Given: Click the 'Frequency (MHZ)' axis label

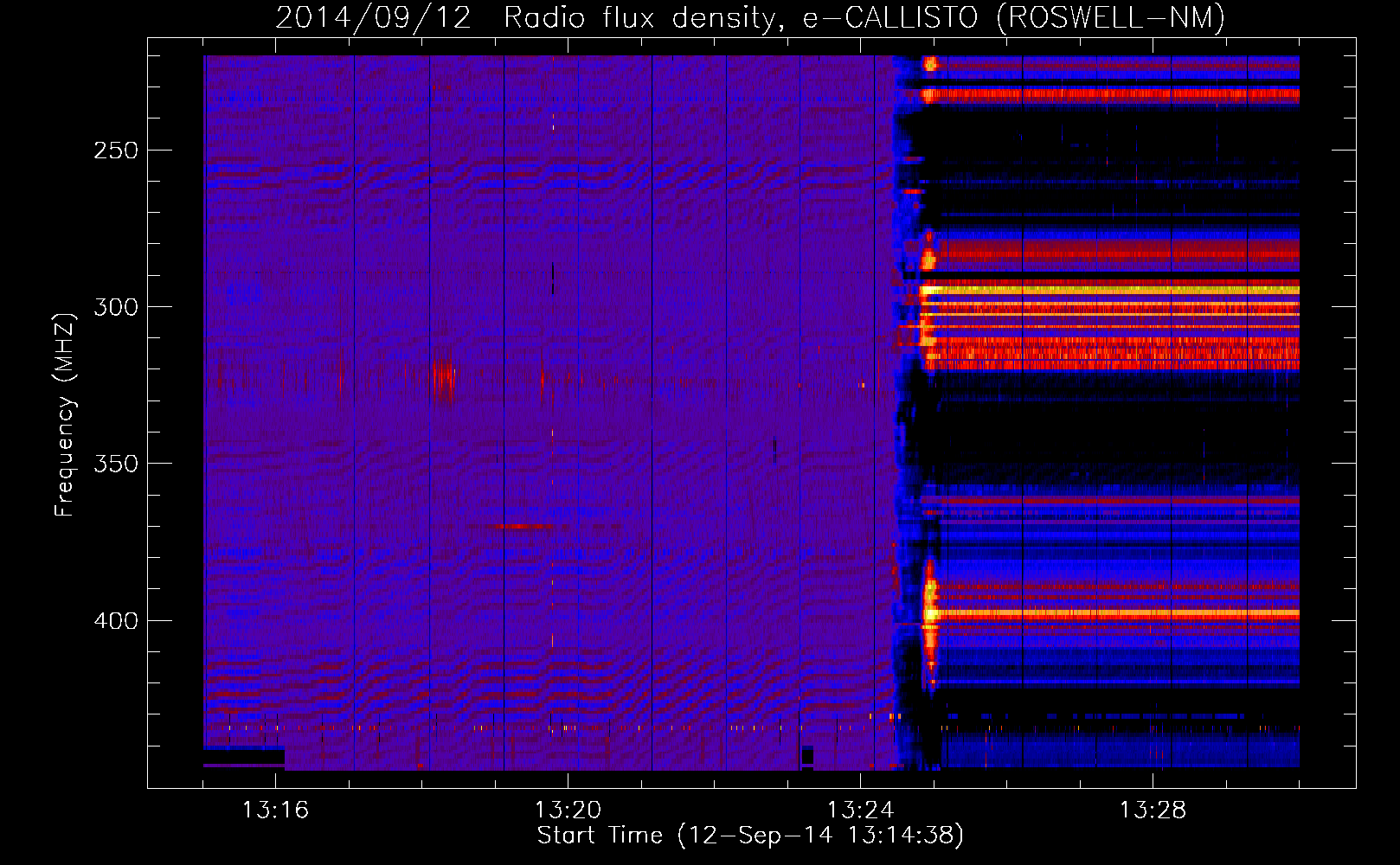Looking at the screenshot, I should coord(64,415).
